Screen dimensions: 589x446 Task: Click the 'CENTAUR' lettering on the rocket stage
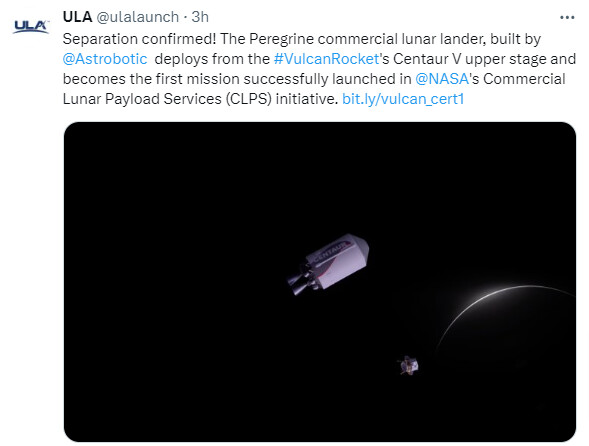click(331, 252)
